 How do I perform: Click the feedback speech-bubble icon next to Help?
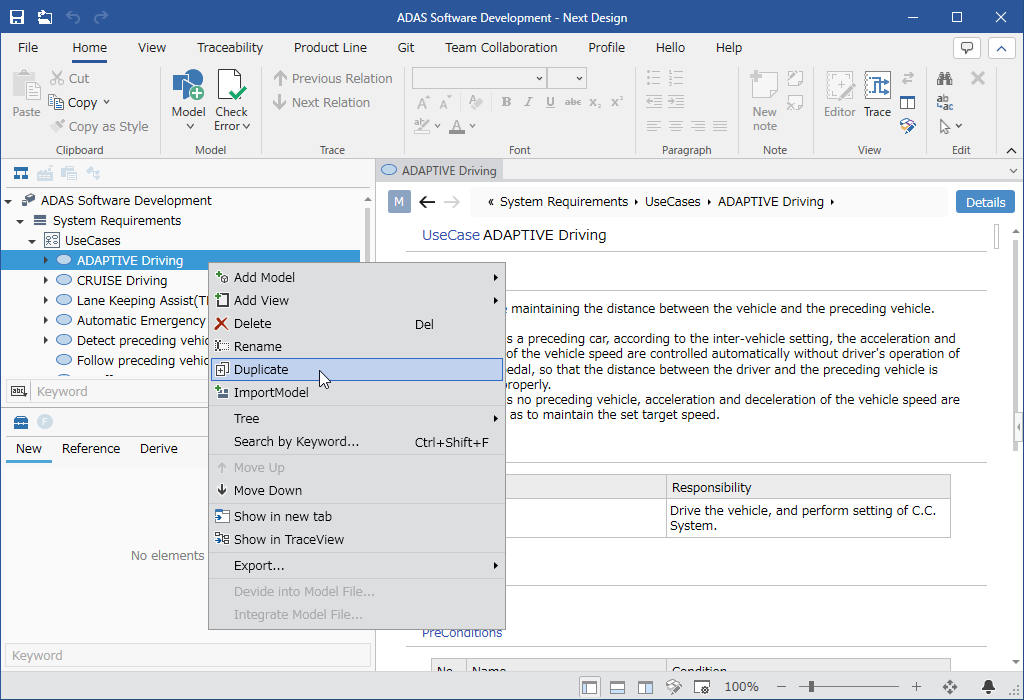(967, 48)
